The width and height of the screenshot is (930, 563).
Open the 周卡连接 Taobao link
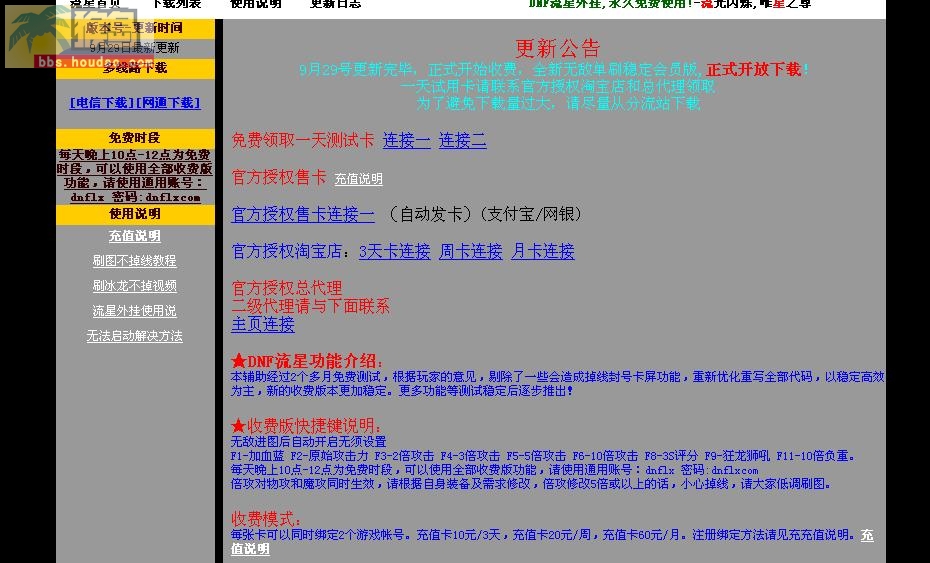coord(471,252)
